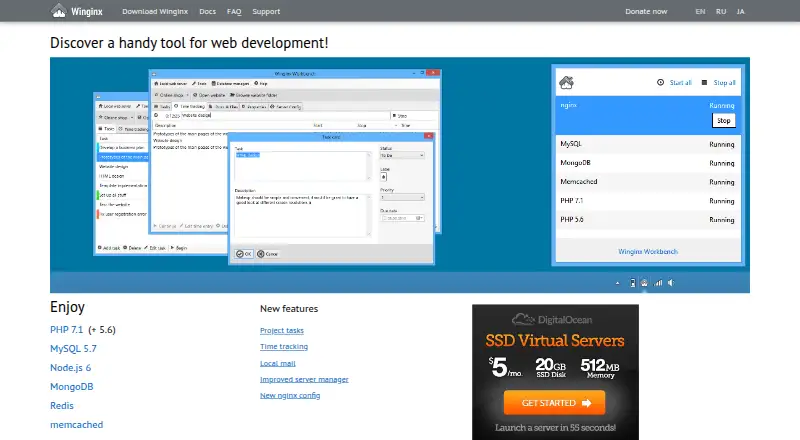Switch to Docs & files tab in the Workbench
This screenshot has height=440, width=800.
click(223, 107)
